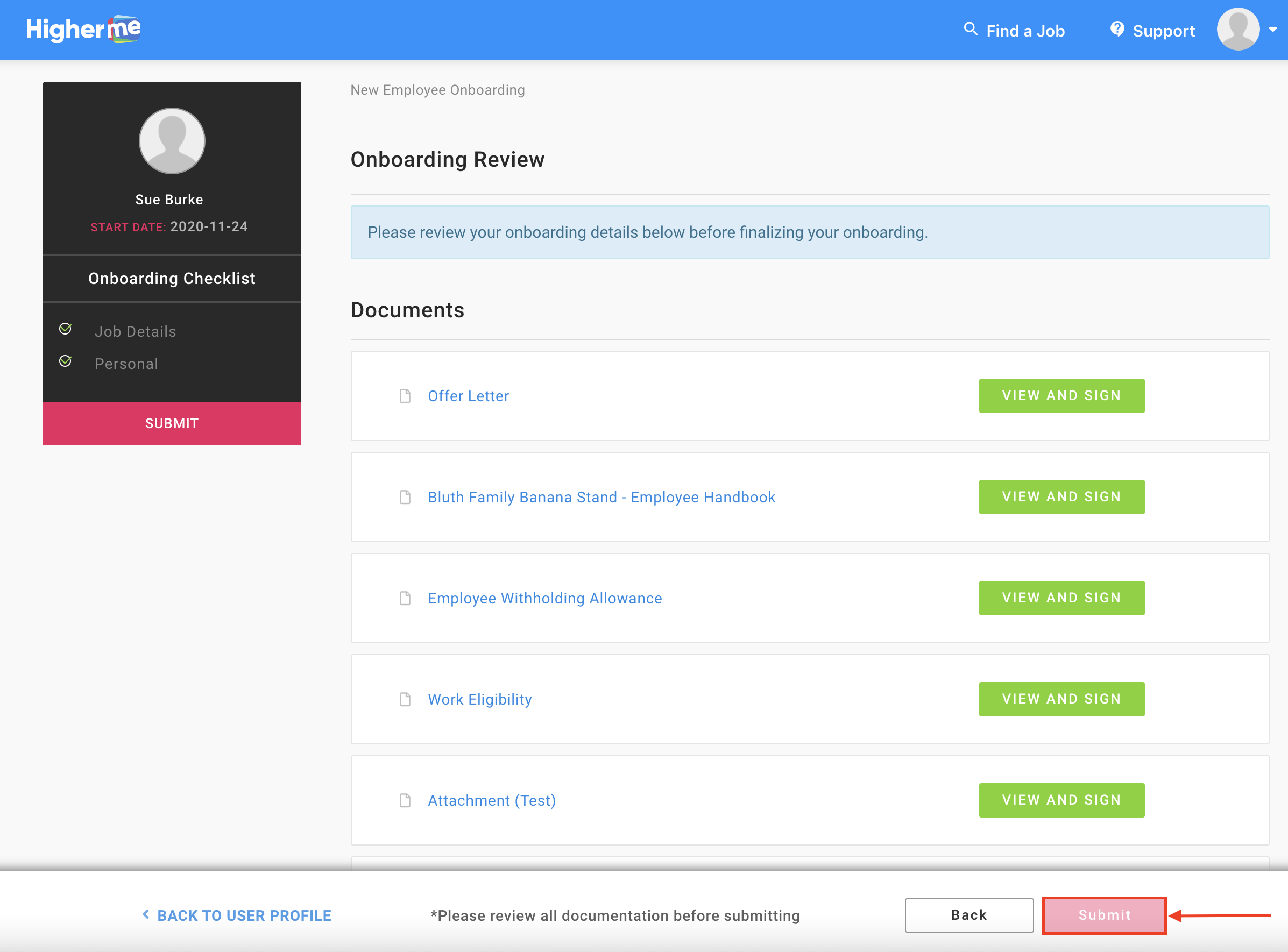The image size is (1288, 952).
Task: Click the Support question mark icon
Action: 1117,30
